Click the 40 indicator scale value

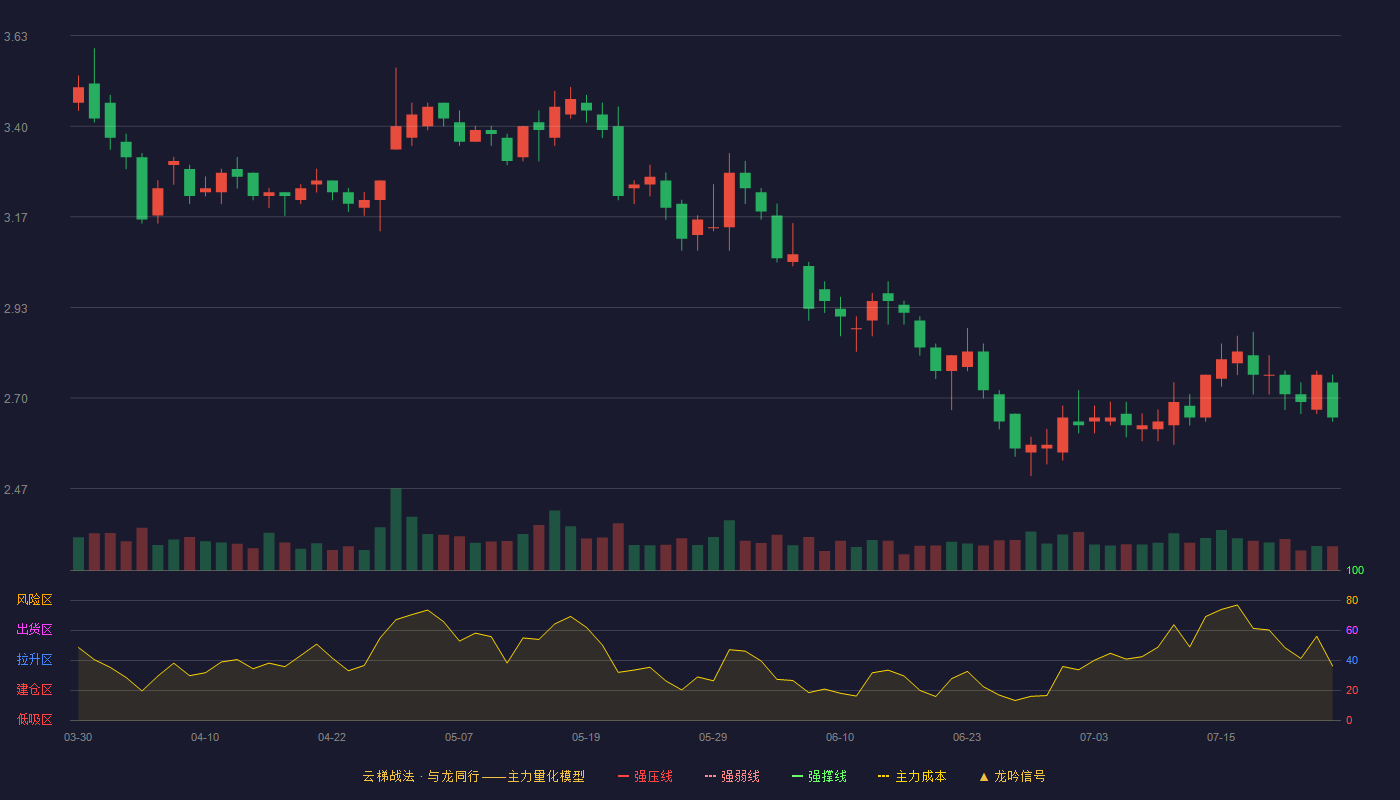tap(1352, 660)
